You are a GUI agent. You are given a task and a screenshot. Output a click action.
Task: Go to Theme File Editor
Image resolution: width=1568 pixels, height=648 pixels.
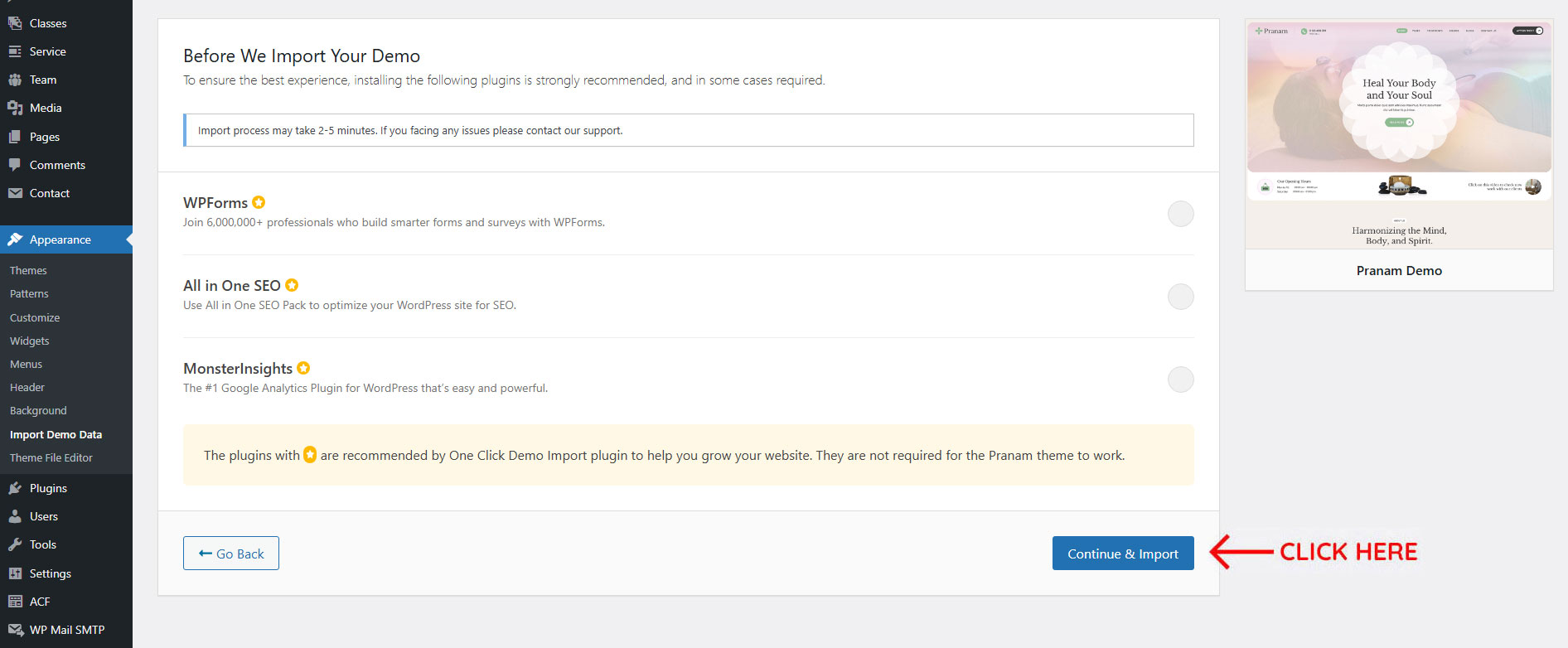(x=51, y=457)
